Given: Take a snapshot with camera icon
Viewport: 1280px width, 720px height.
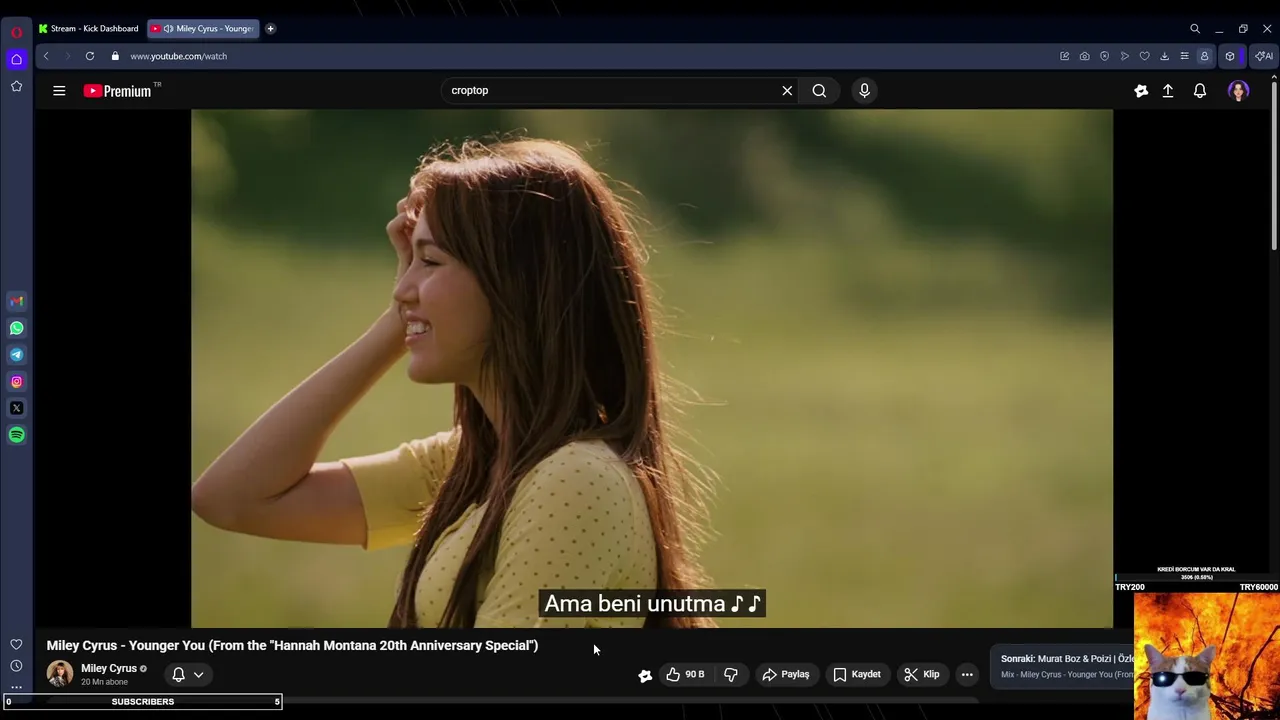Looking at the screenshot, I should tap(1085, 56).
